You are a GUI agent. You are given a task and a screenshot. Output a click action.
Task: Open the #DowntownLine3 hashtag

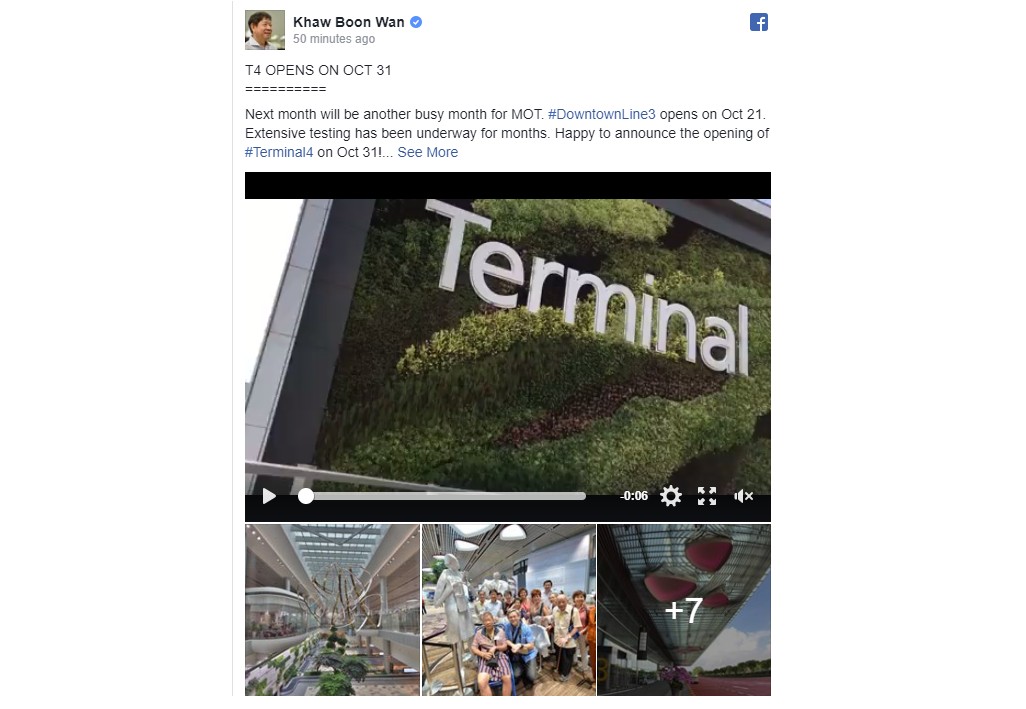coord(601,114)
